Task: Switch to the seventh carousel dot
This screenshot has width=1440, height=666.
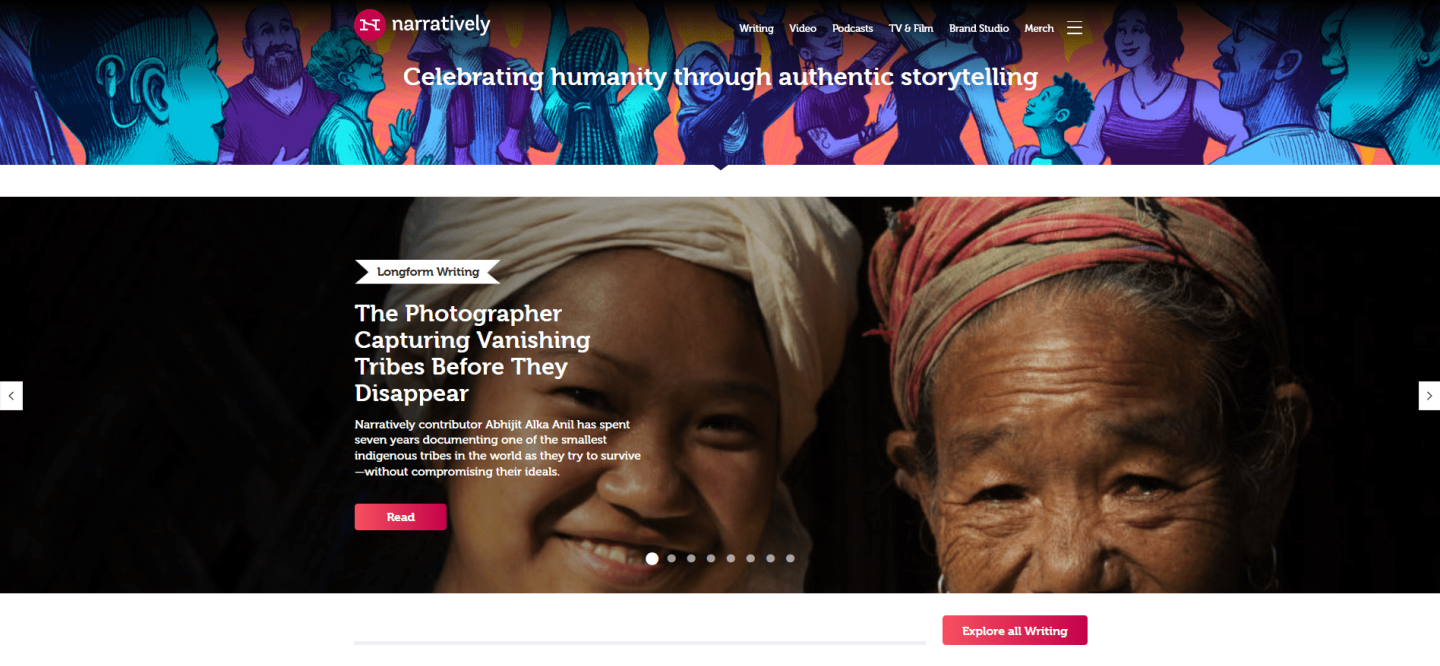Action: pos(770,559)
